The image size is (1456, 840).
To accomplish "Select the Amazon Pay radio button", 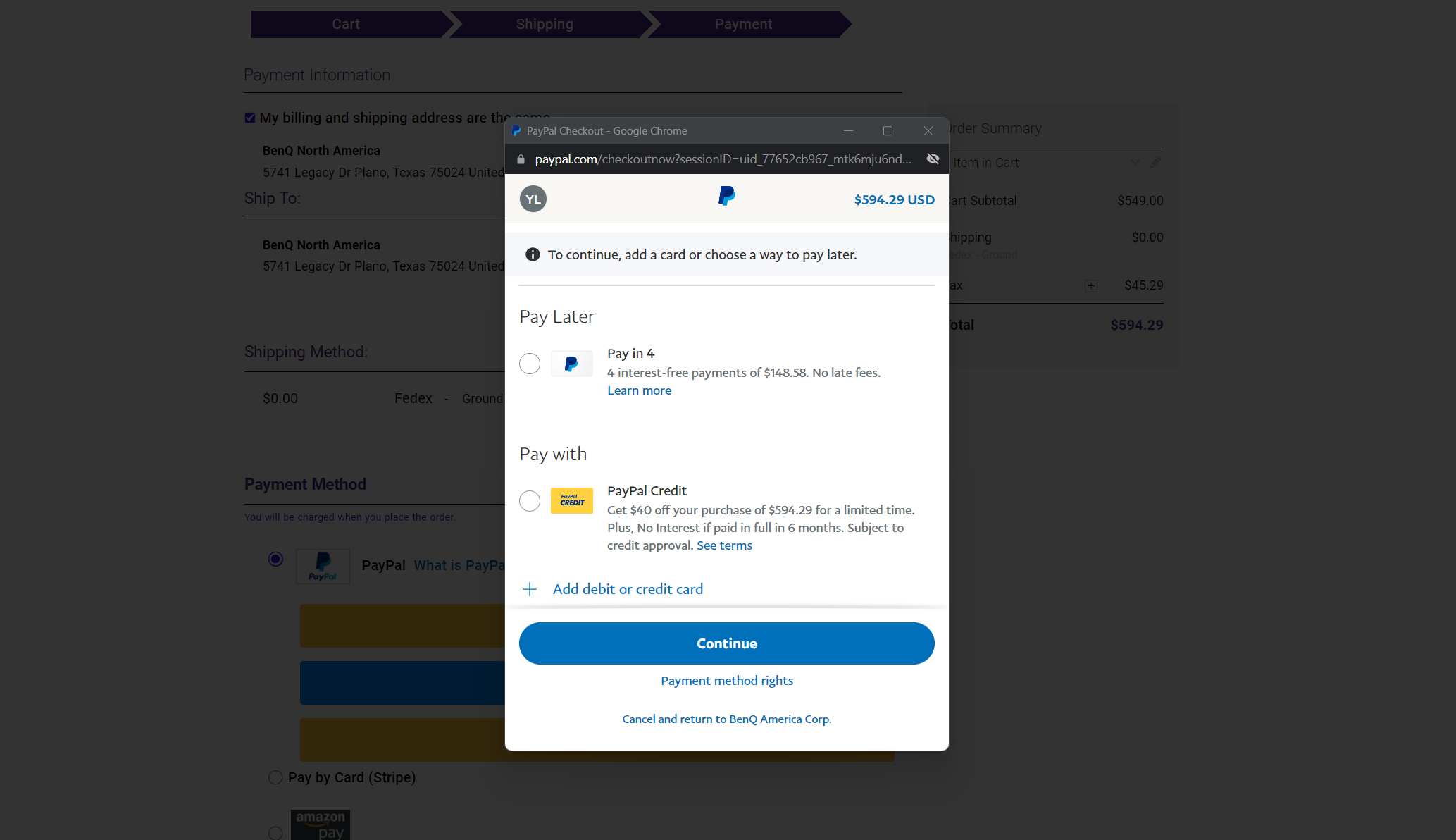I will (275, 833).
